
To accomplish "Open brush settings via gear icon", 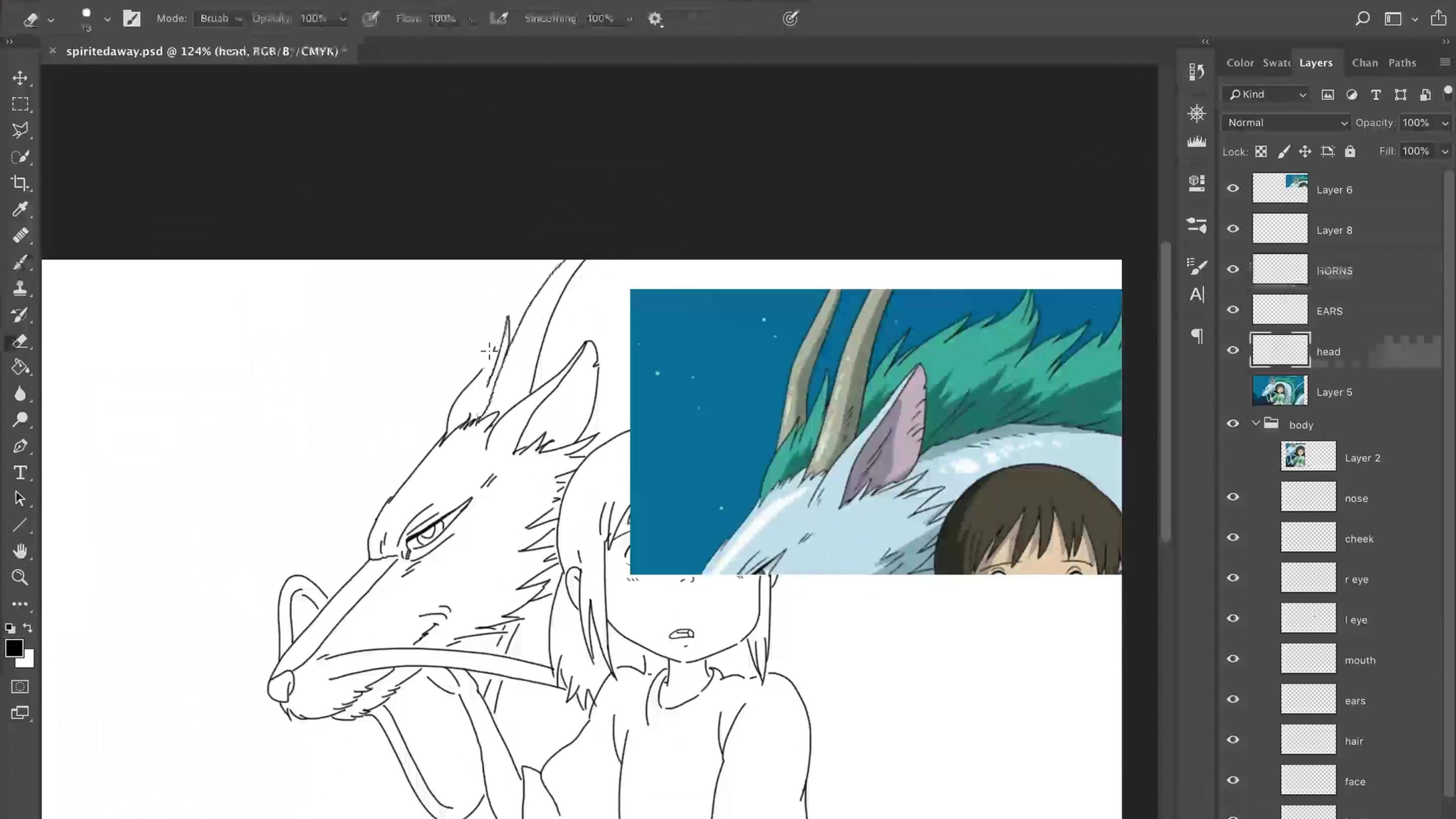I will point(655,18).
